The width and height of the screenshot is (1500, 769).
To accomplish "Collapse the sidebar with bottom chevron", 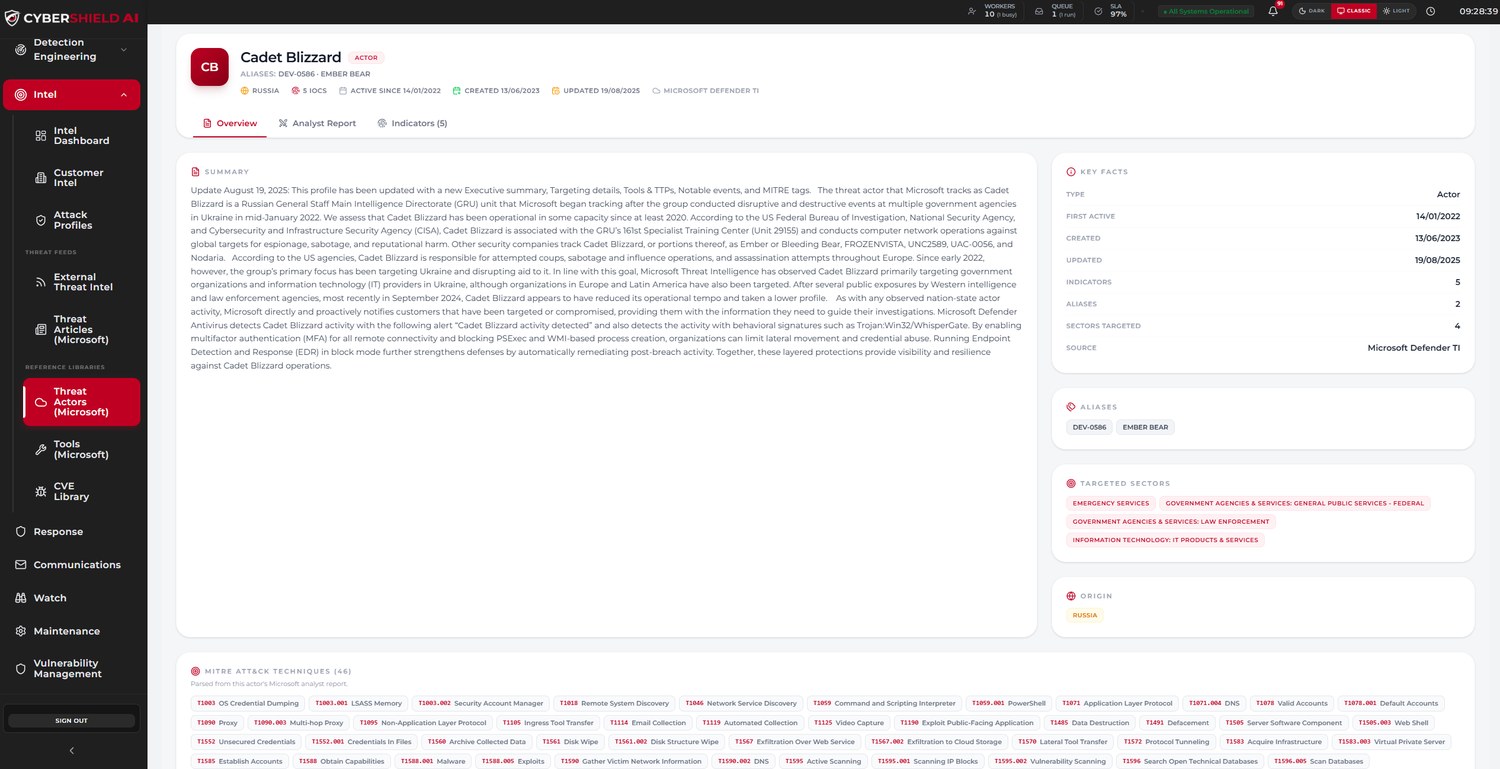I will pos(71,750).
